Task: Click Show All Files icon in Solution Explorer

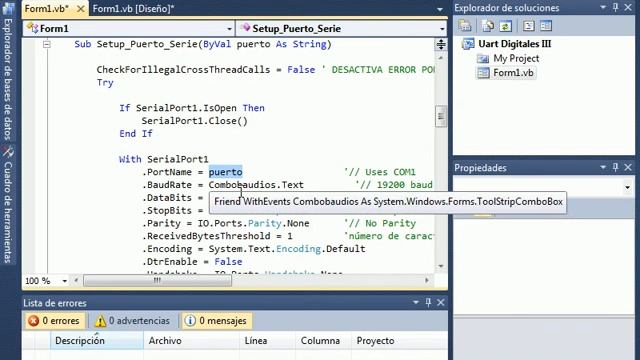Action: coord(488,26)
